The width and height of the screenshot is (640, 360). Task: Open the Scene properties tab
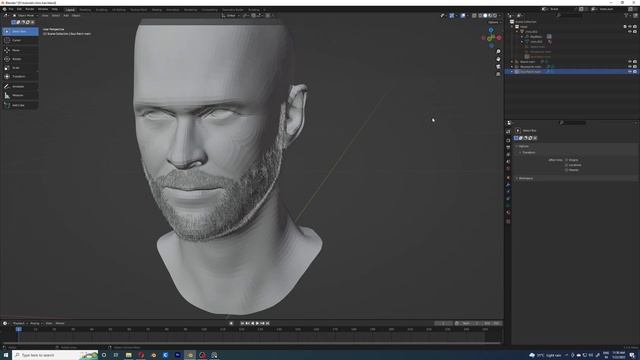pyautogui.click(x=508, y=162)
